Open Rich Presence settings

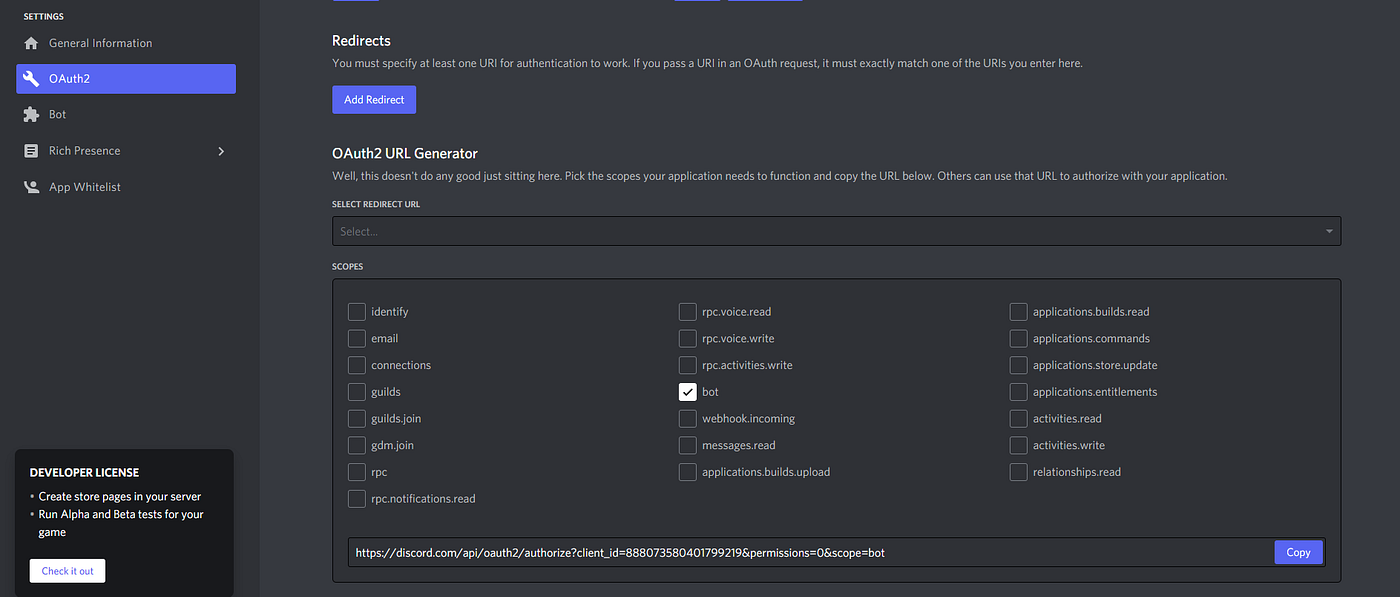coord(126,151)
